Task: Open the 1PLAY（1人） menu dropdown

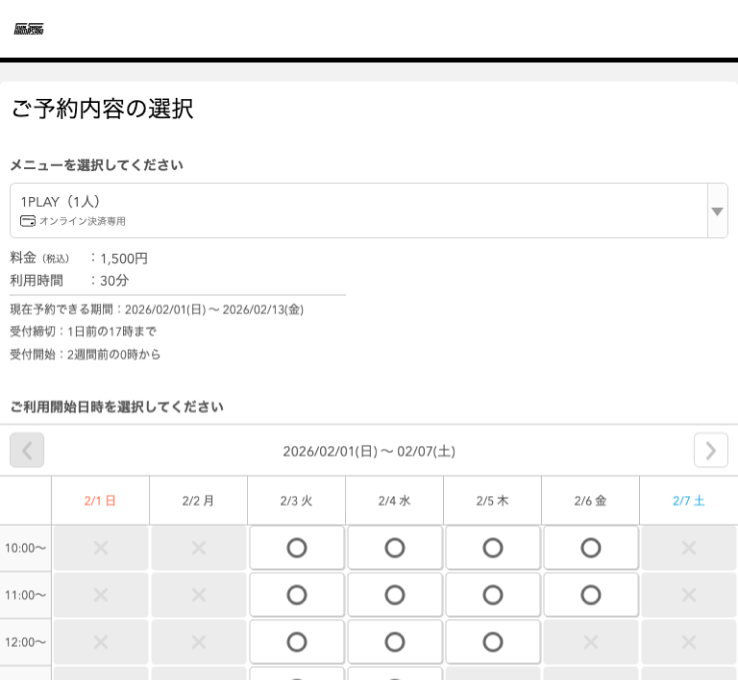Action: [369, 210]
